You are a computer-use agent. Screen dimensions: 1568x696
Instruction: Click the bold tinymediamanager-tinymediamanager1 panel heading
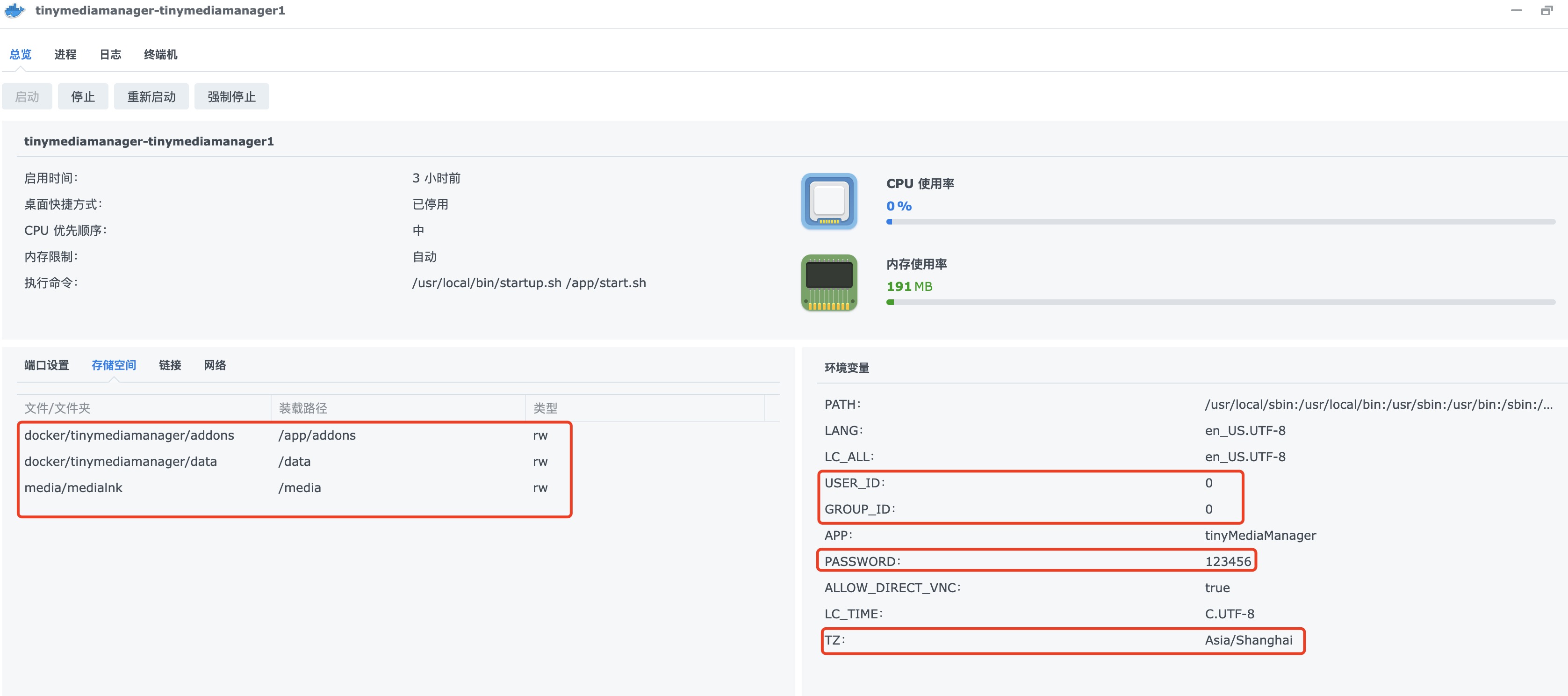(x=149, y=141)
